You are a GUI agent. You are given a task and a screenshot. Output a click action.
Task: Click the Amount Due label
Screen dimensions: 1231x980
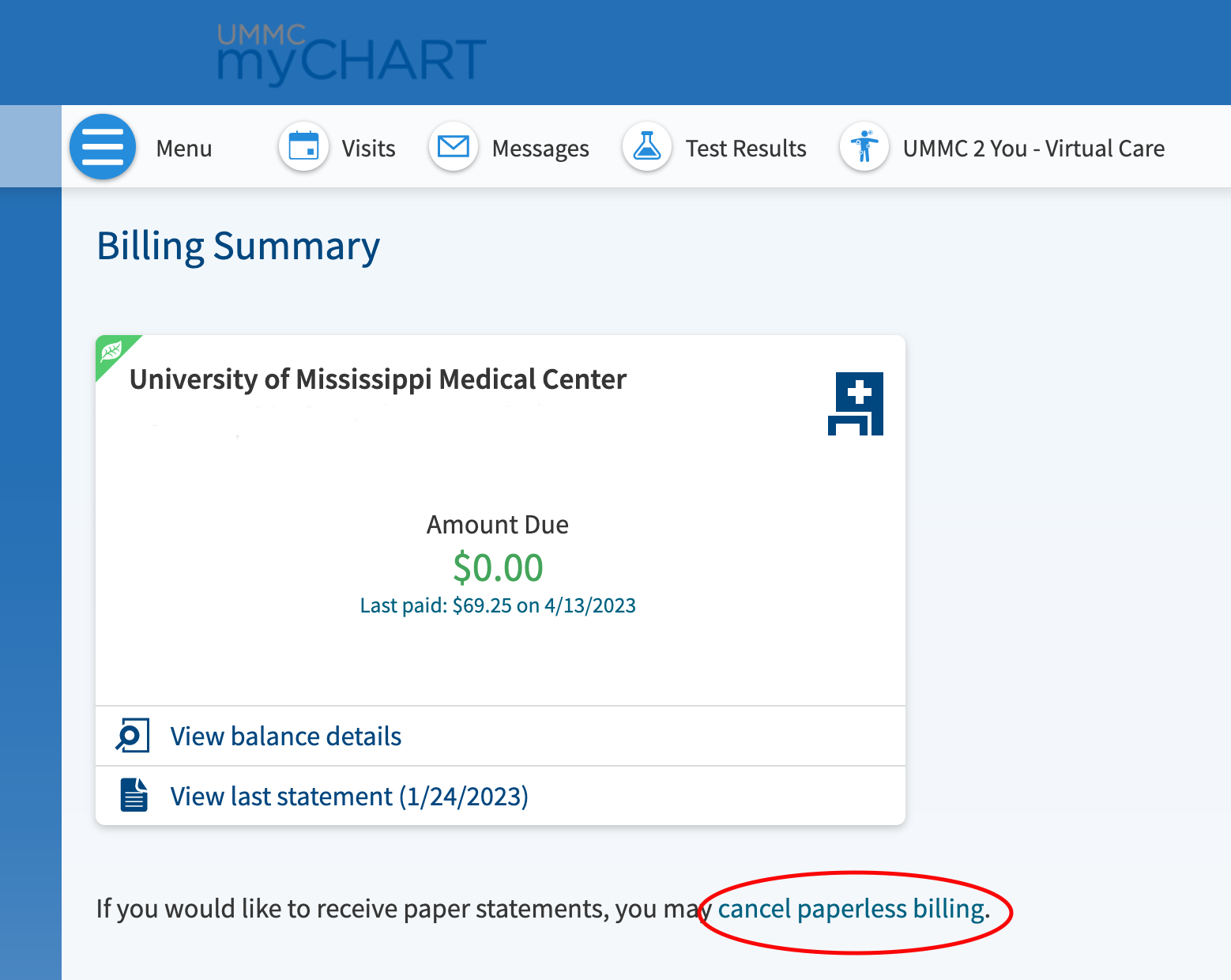tap(498, 525)
